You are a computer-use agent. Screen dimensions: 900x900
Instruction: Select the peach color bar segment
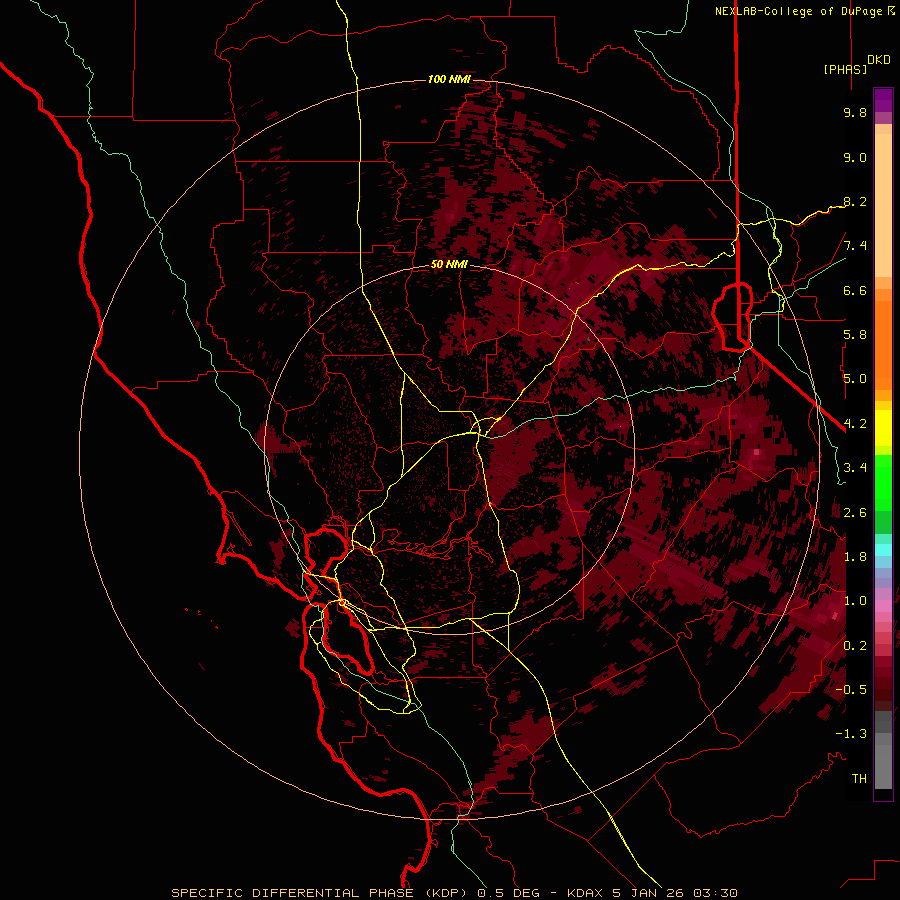pyautogui.click(x=883, y=205)
